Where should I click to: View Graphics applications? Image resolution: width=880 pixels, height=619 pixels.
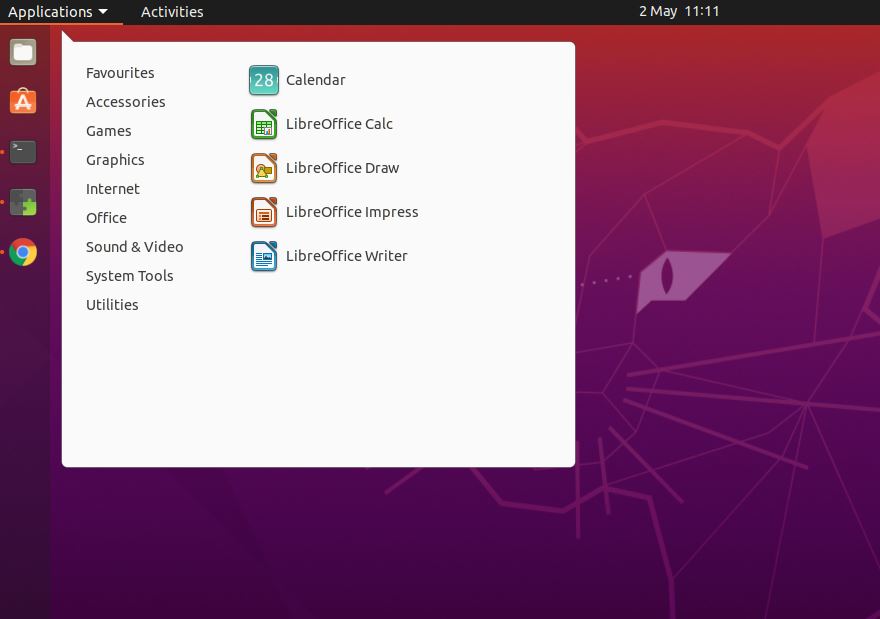click(115, 159)
